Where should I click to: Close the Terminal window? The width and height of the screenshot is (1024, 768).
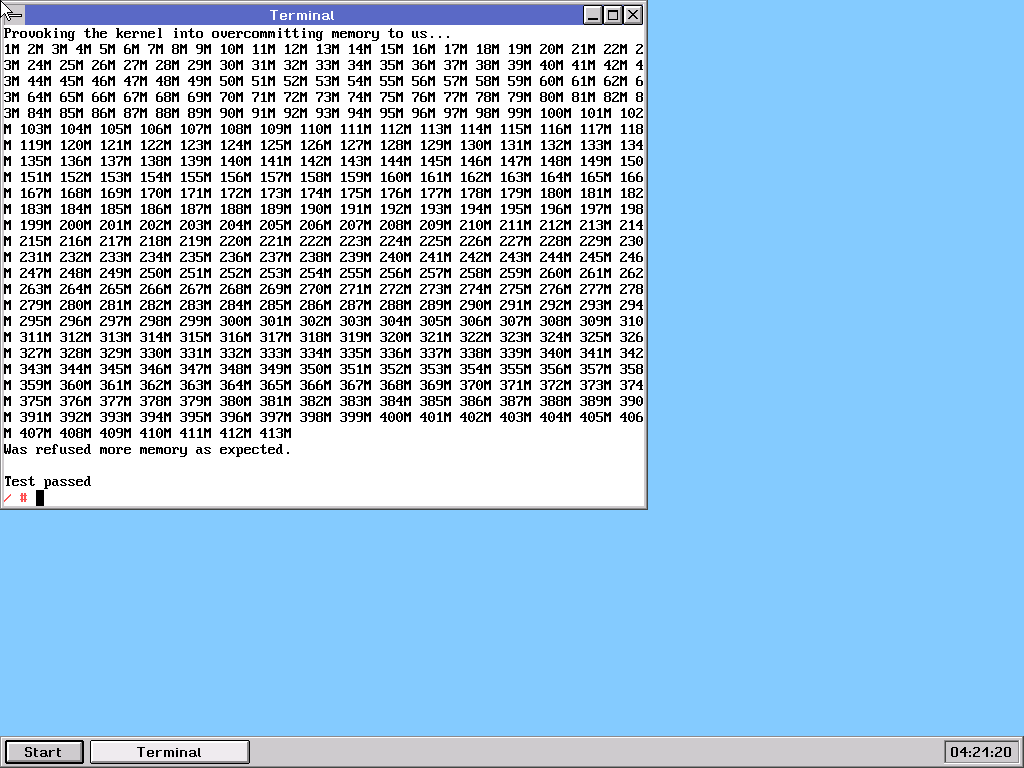pyautogui.click(x=633, y=15)
